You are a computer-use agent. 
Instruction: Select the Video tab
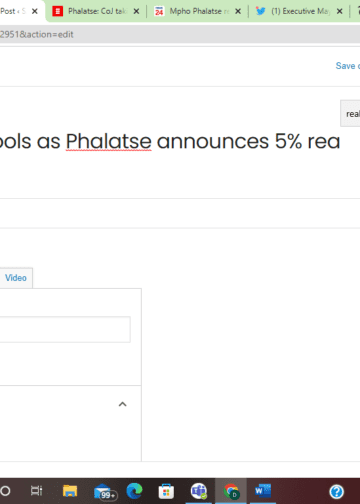point(16,278)
